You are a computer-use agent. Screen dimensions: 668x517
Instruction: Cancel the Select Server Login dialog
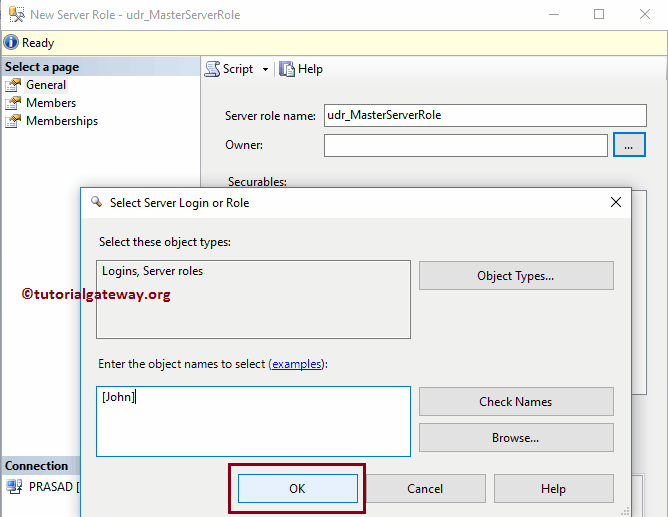point(425,489)
